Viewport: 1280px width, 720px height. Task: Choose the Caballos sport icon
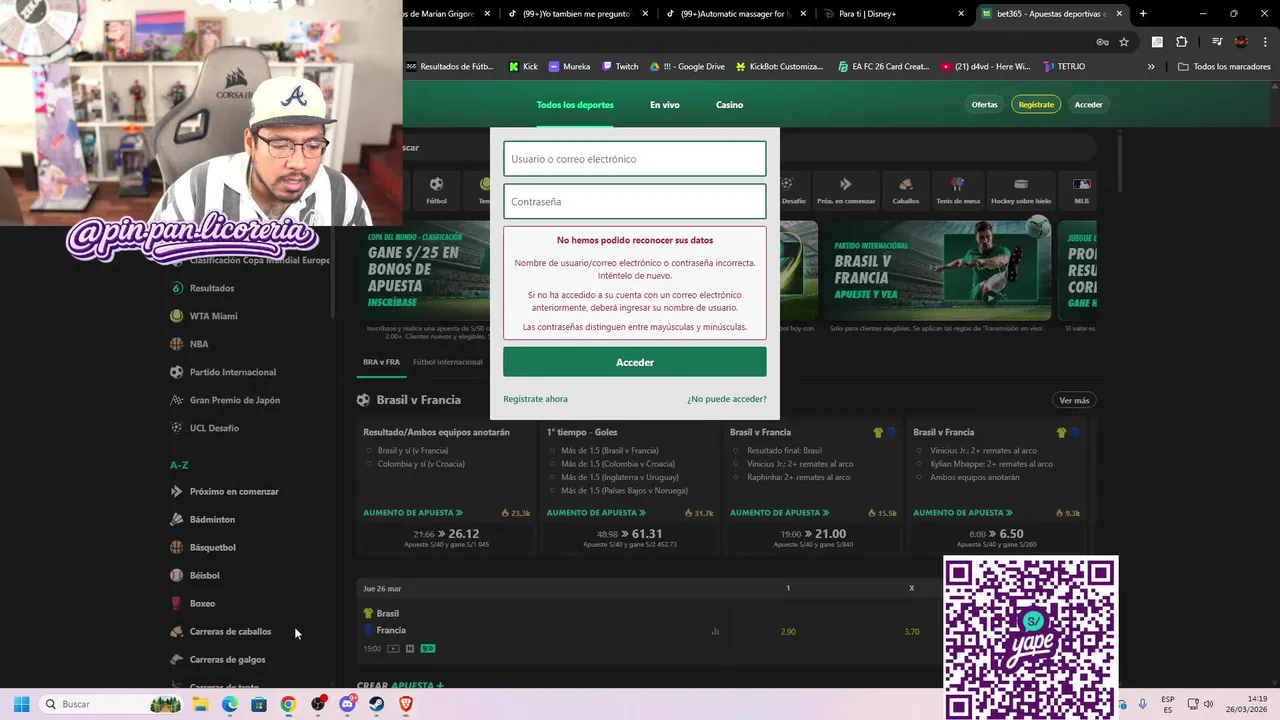905,190
